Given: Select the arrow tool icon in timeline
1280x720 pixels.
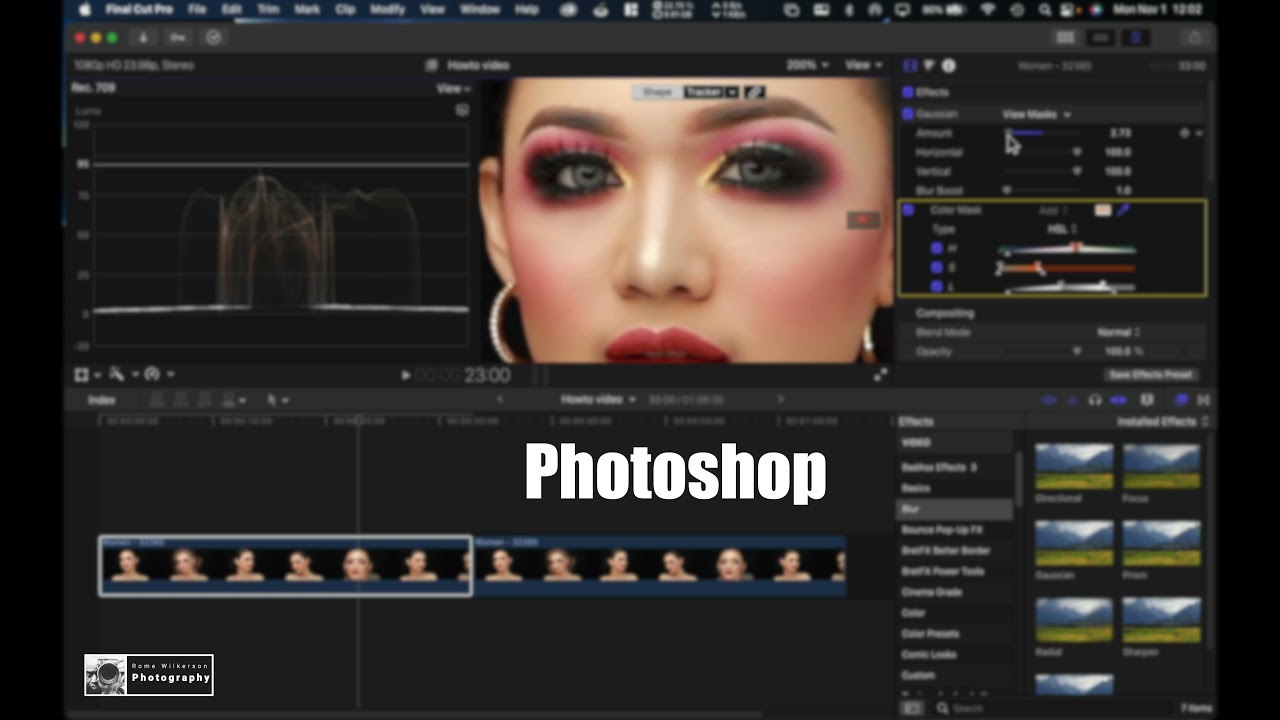Looking at the screenshot, I should [271, 400].
